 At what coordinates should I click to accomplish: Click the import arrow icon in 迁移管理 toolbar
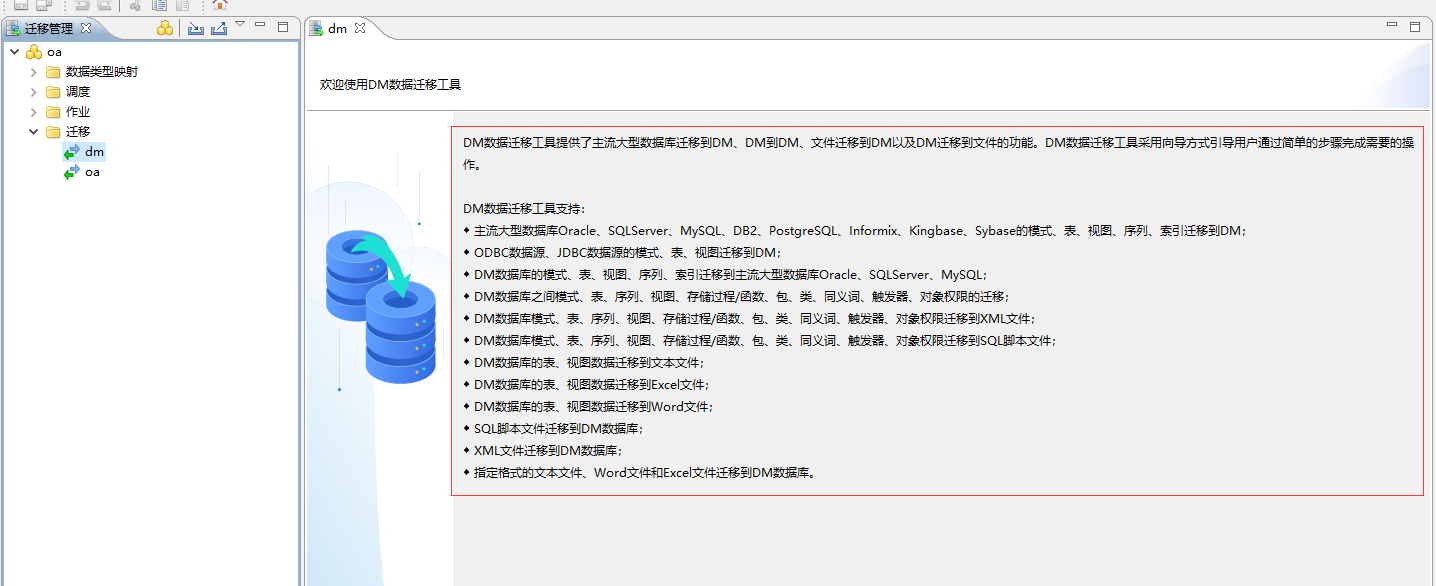(x=195, y=28)
